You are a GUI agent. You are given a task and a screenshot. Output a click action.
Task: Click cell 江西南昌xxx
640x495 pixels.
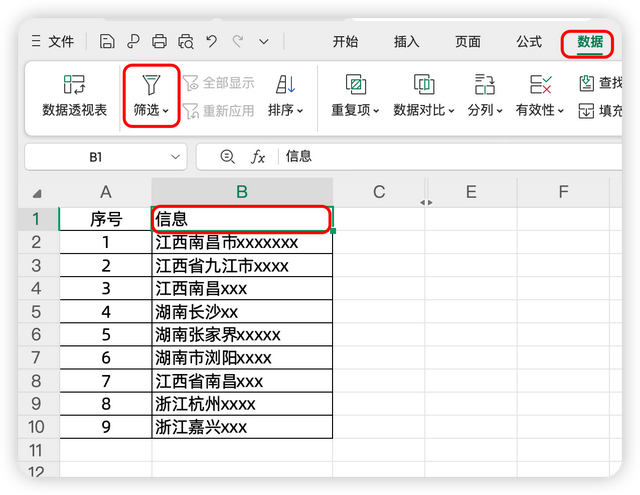[x=242, y=289]
